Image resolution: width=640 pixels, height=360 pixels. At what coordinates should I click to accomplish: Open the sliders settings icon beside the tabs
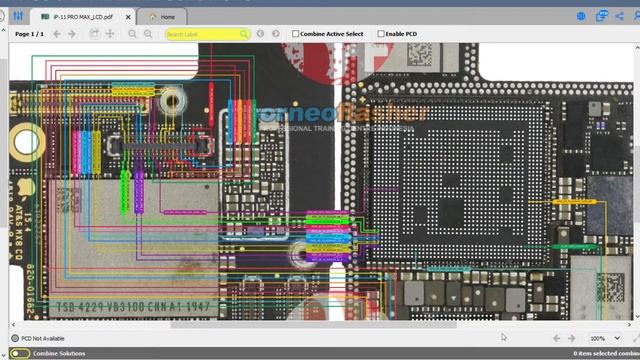(18, 16)
